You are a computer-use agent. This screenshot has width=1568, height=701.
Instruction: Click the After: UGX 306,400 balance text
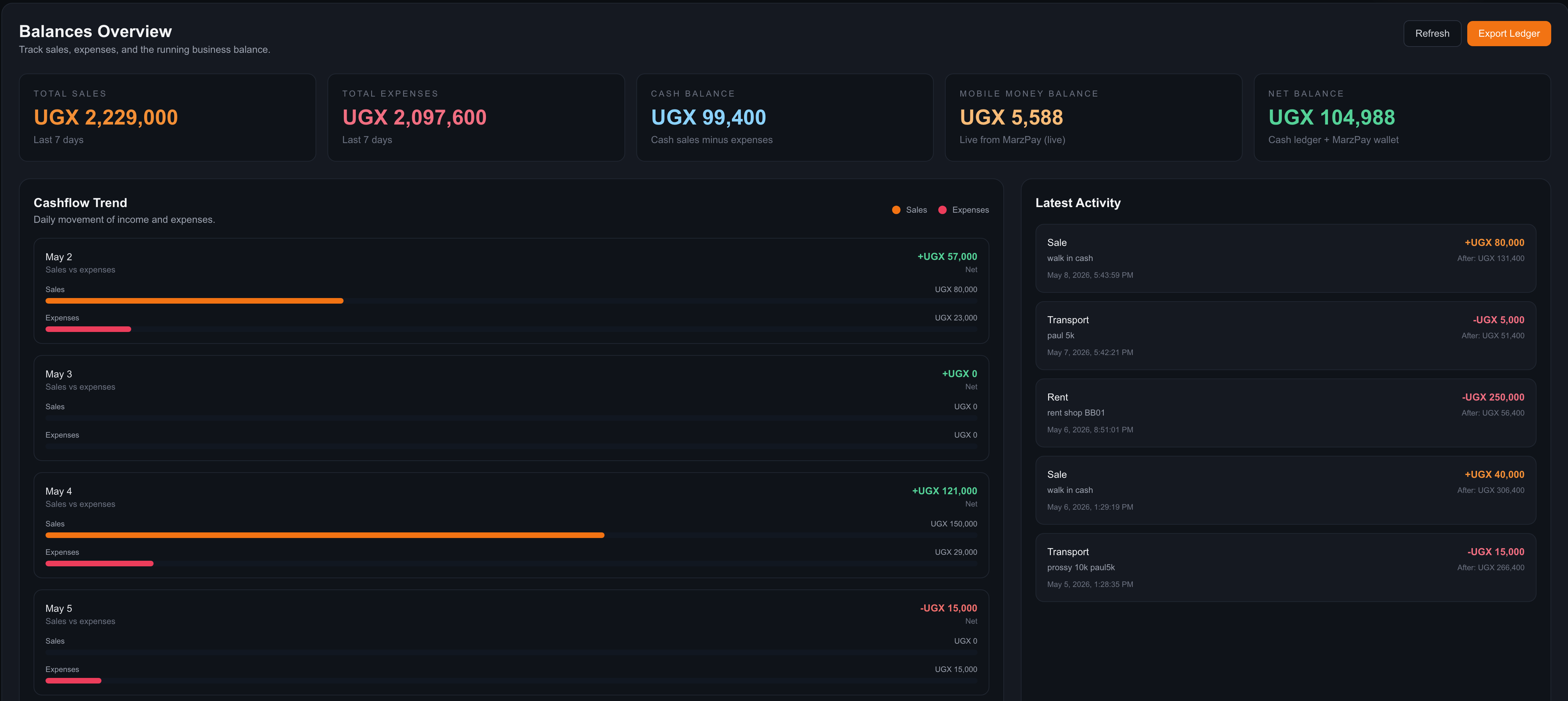1491,490
